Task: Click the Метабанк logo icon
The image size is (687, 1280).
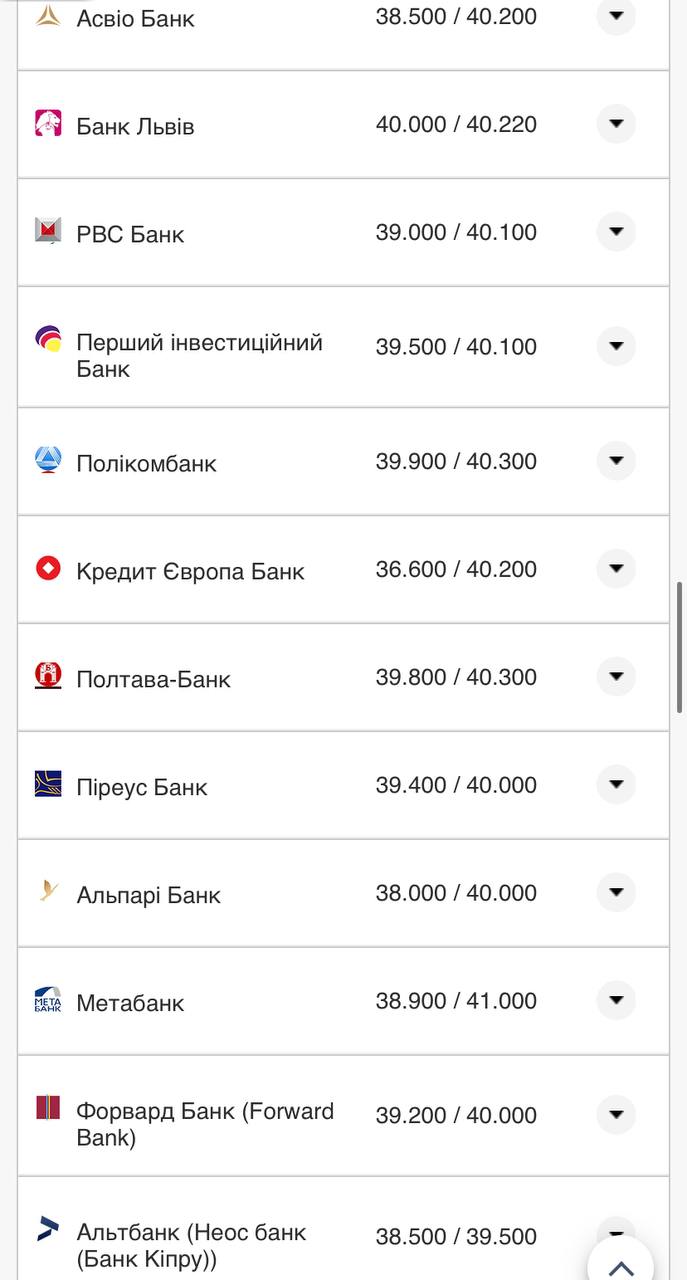Action: tap(48, 1000)
